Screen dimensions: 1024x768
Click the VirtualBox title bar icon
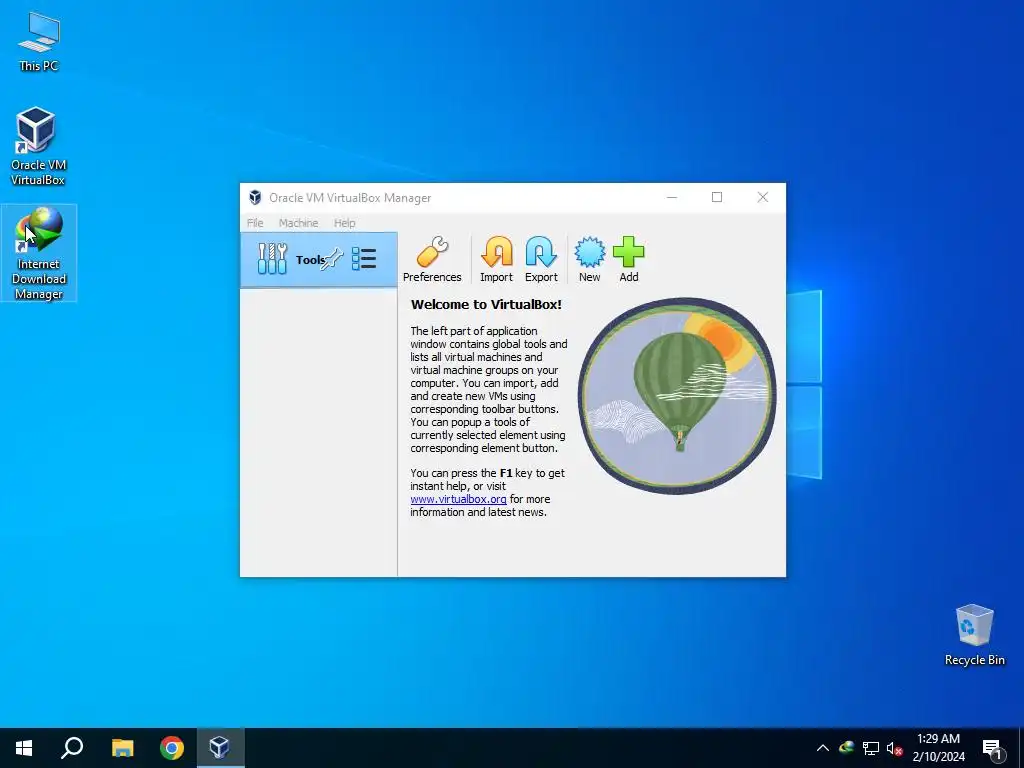(255, 198)
